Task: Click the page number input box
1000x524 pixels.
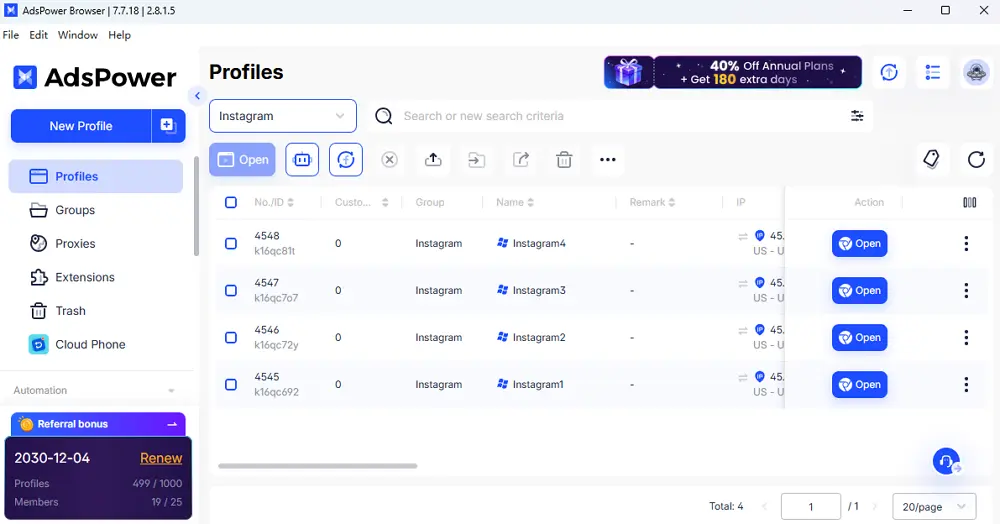Action: 811,507
